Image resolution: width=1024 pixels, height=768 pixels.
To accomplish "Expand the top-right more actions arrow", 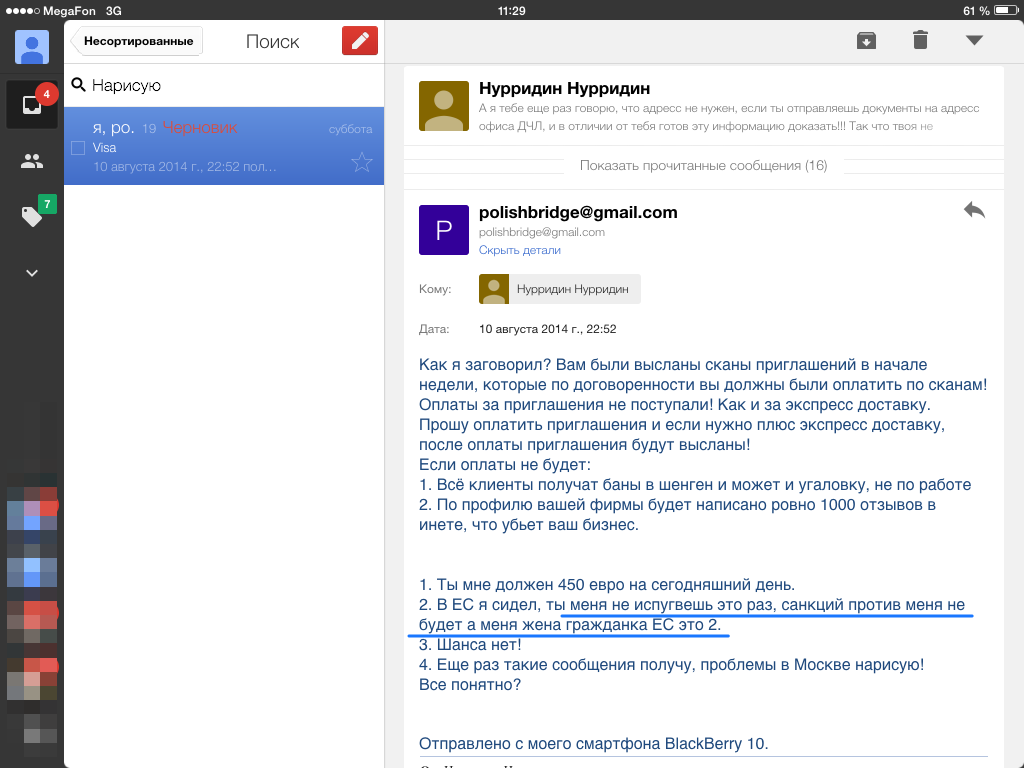I will (974, 40).
